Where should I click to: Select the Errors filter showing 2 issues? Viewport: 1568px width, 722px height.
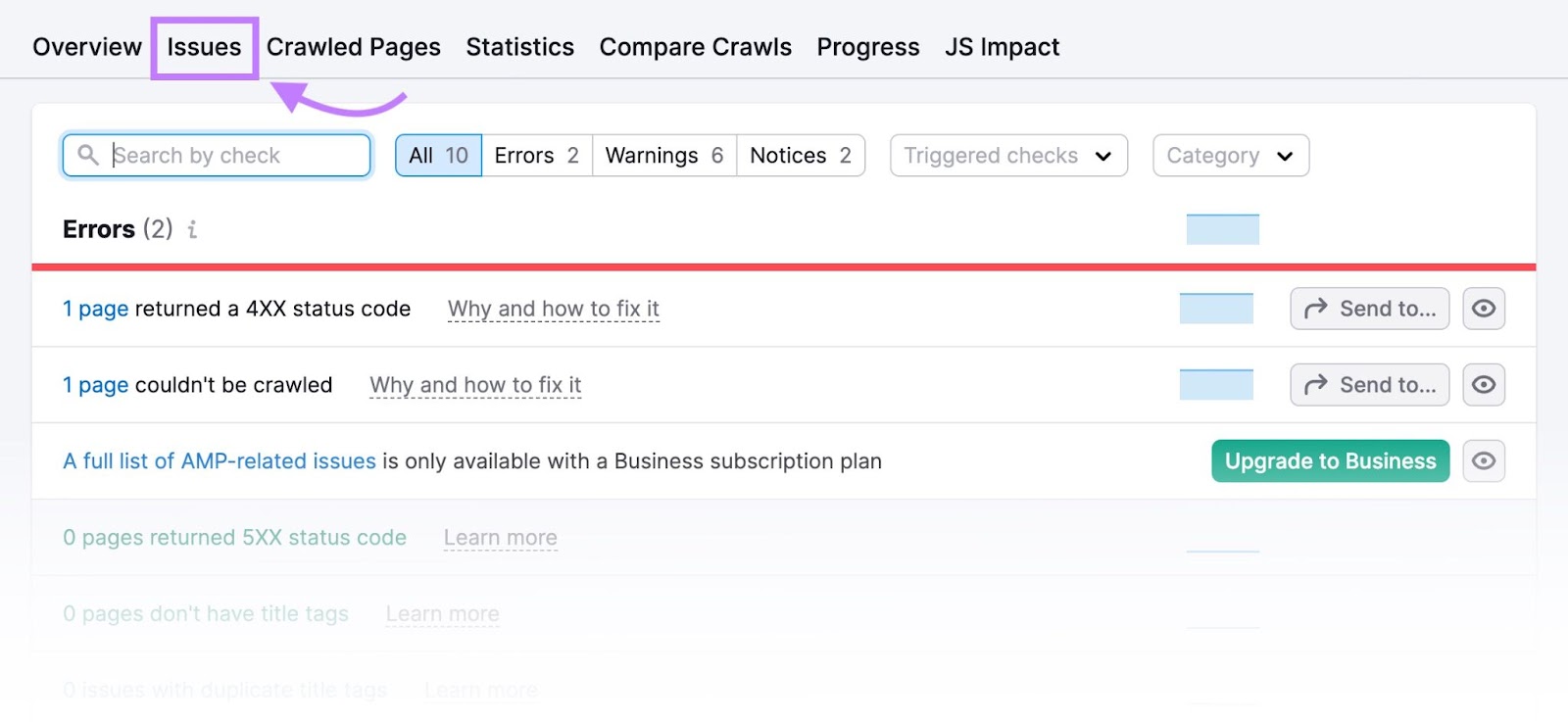click(x=535, y=155)
